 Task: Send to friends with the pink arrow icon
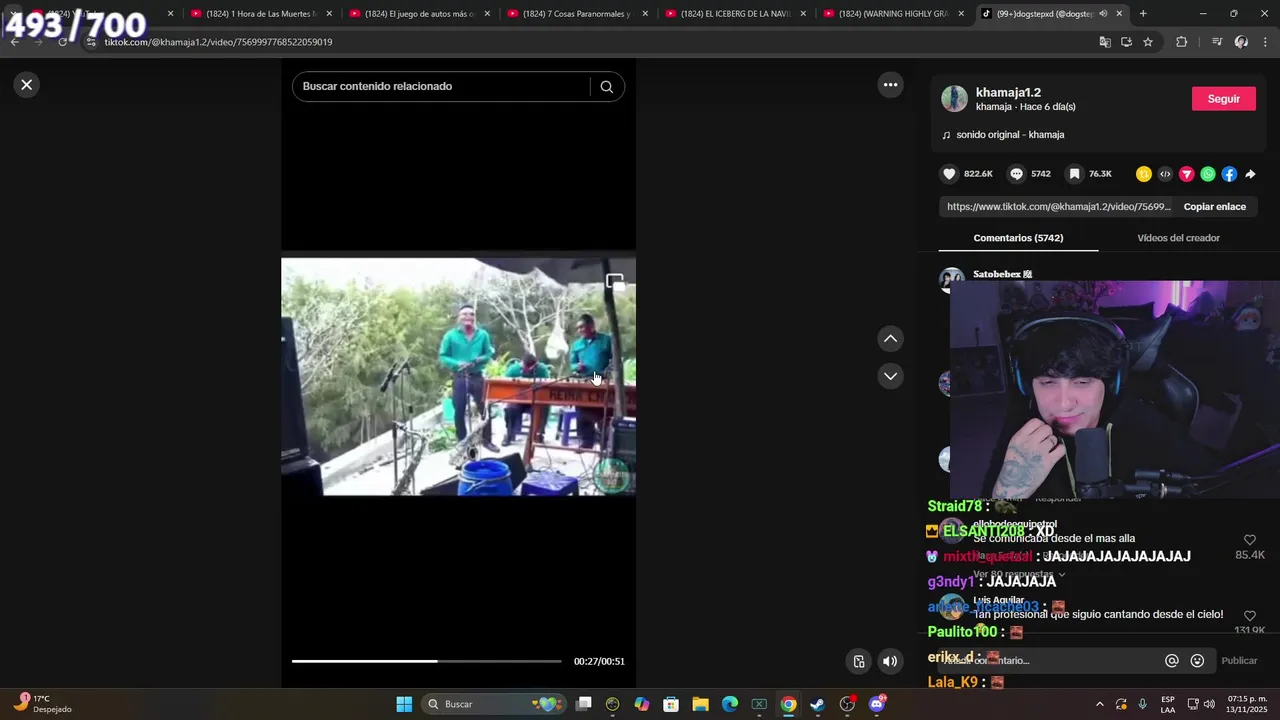1187,174
